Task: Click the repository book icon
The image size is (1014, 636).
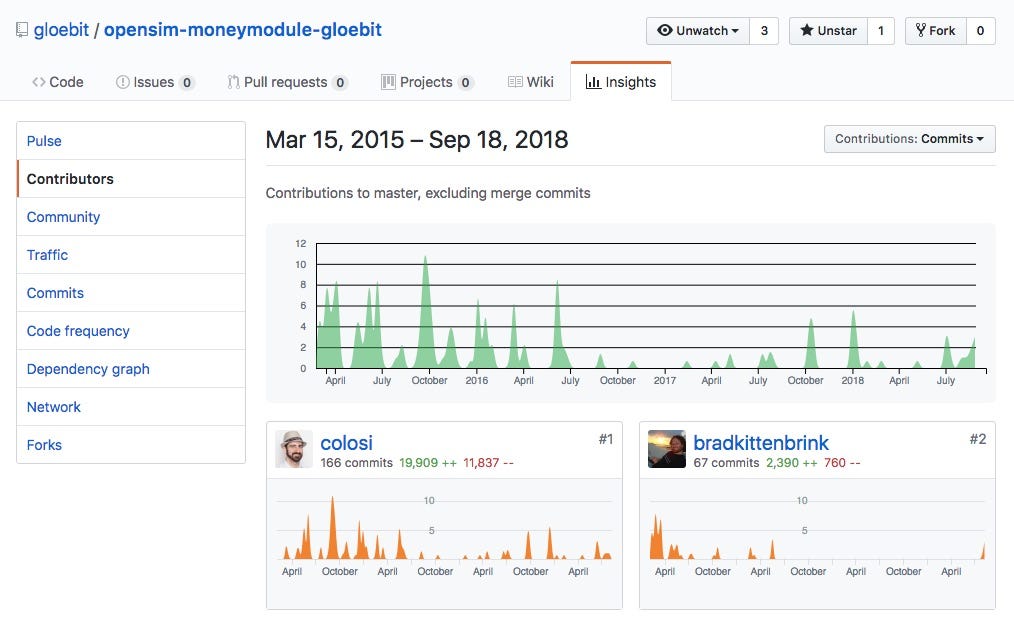Action: (22, 30)
